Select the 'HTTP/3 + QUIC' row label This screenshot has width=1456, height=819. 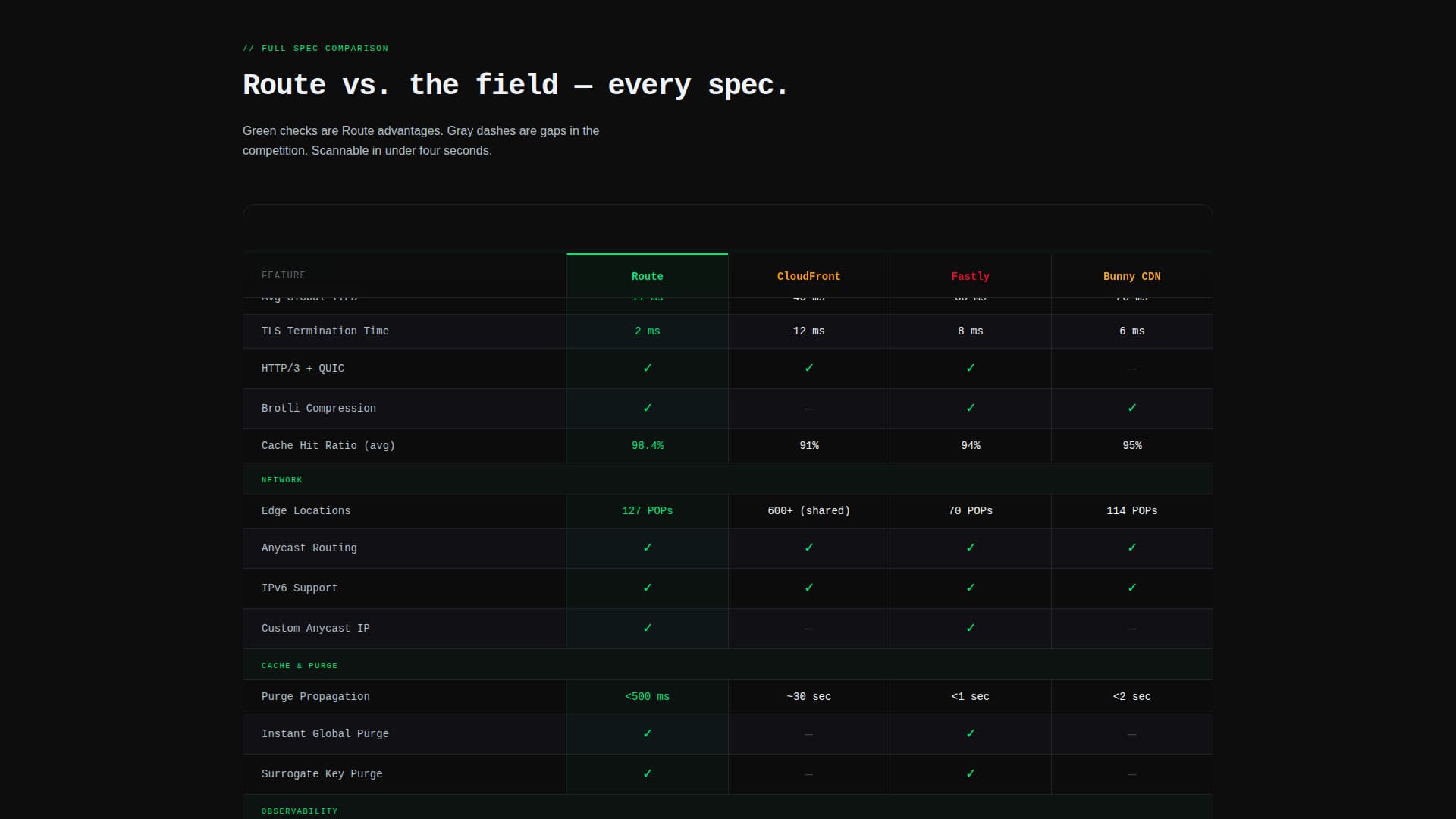[x=303, y=369]
